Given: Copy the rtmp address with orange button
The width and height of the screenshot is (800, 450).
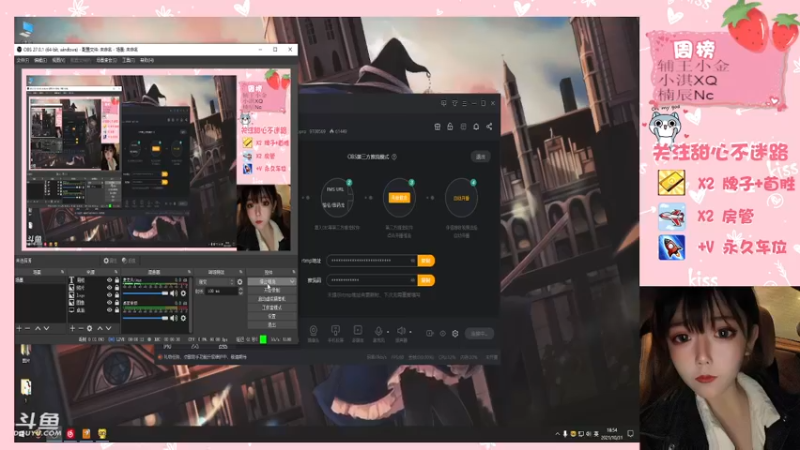Looking at the screenshot, I should point(426,261).
